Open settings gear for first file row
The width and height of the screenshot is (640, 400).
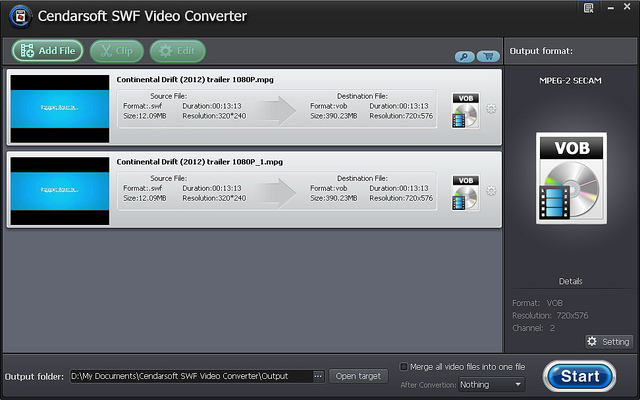pos(491,109)
